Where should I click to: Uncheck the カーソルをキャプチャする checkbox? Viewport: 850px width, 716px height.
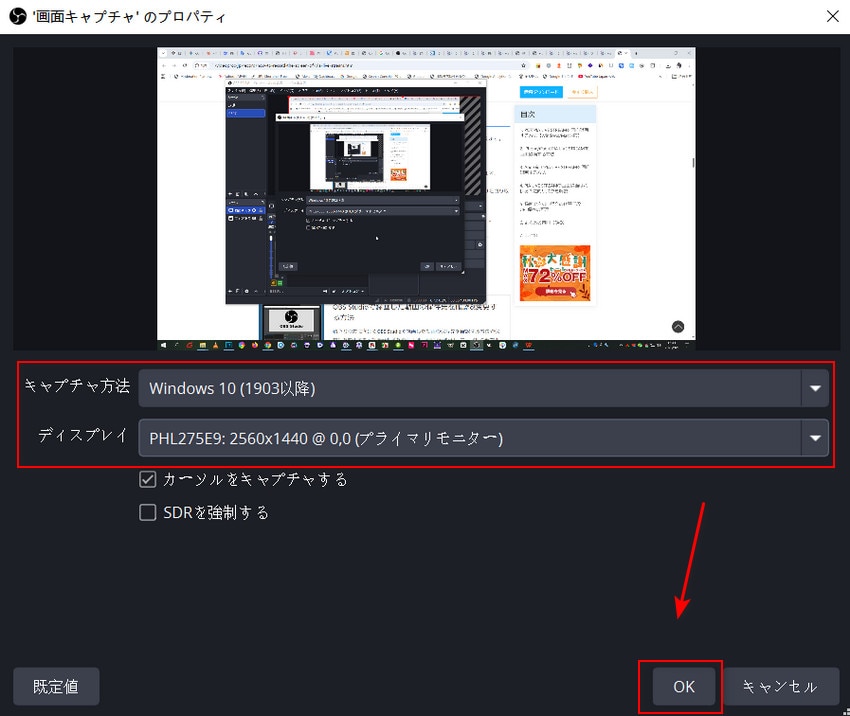click(147, 479)
